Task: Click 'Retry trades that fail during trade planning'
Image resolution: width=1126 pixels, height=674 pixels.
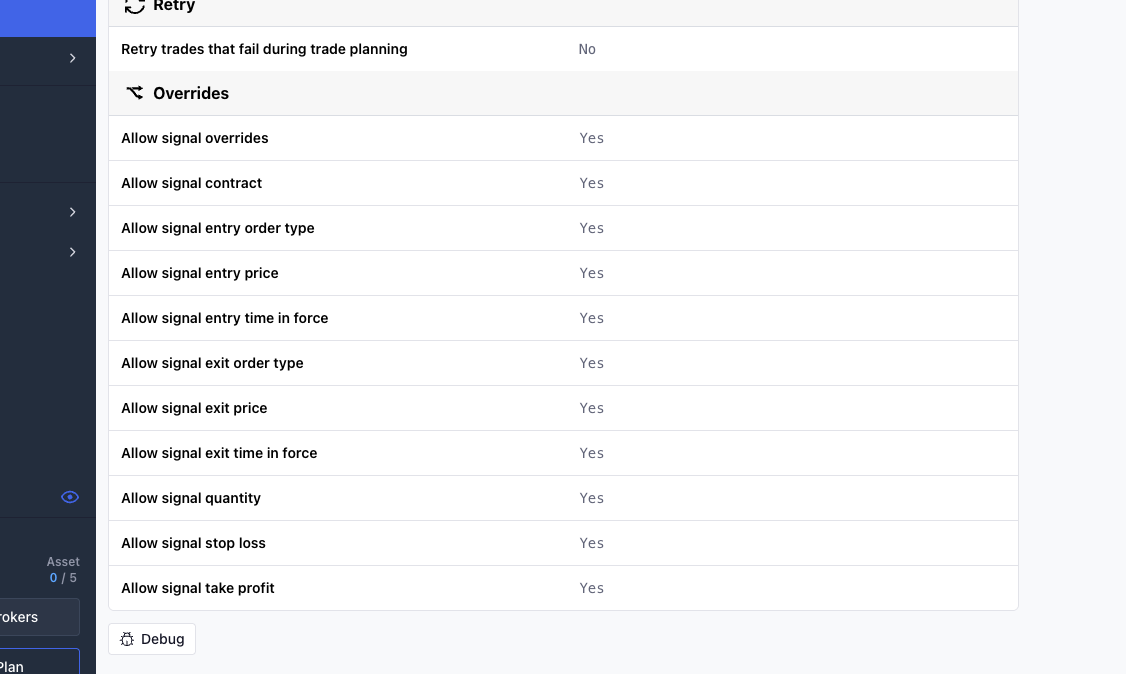Action: click(x=264, y=49)
